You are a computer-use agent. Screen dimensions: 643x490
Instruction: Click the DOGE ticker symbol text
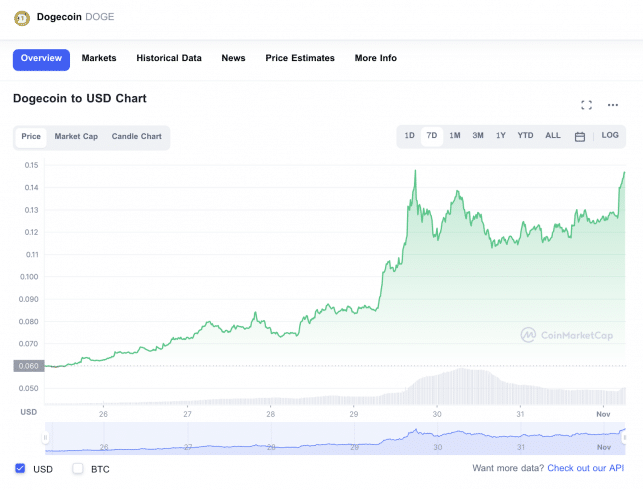click(x=100, y=17)
